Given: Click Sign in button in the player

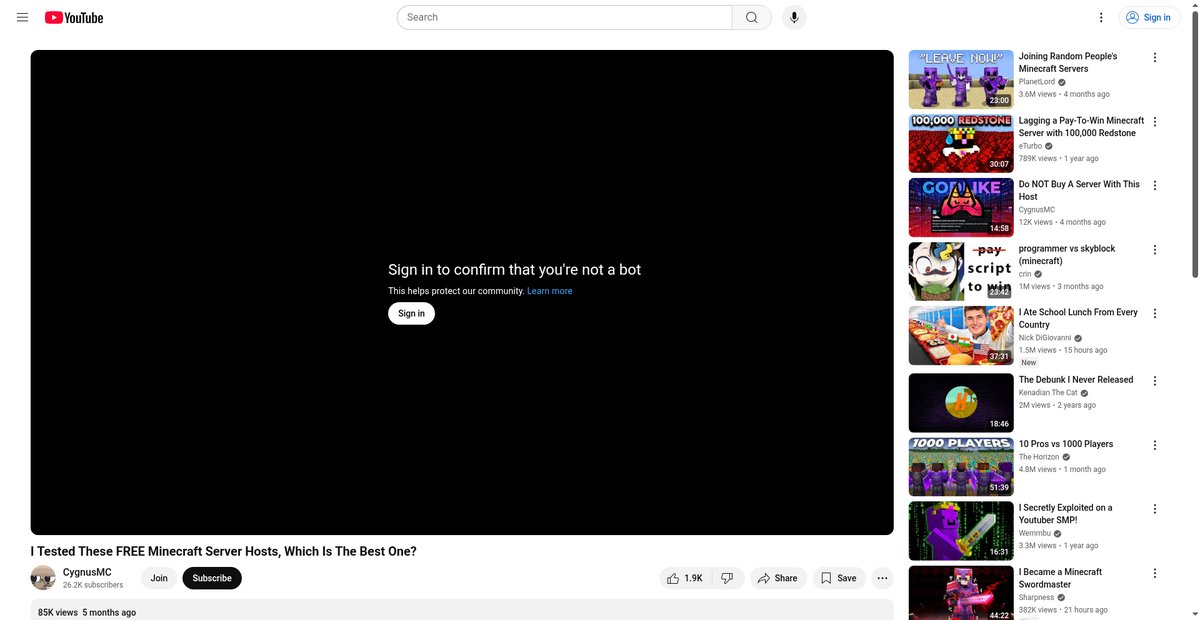Looking at the screenshot, I should [411, 313].
